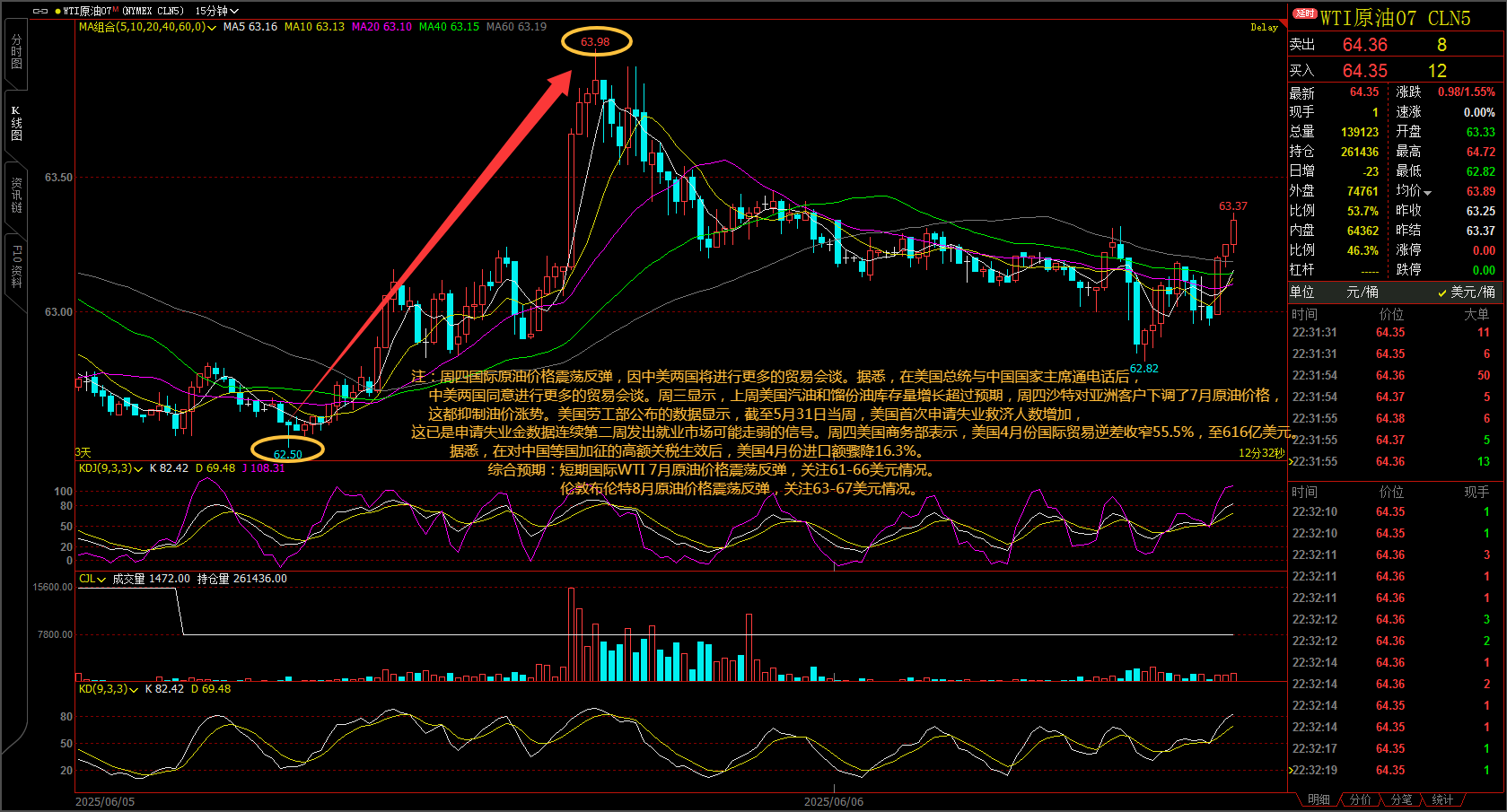The image size is (1507, 812).
Task: Select the 明细 bottom tab
Action: pos(1319,799)
